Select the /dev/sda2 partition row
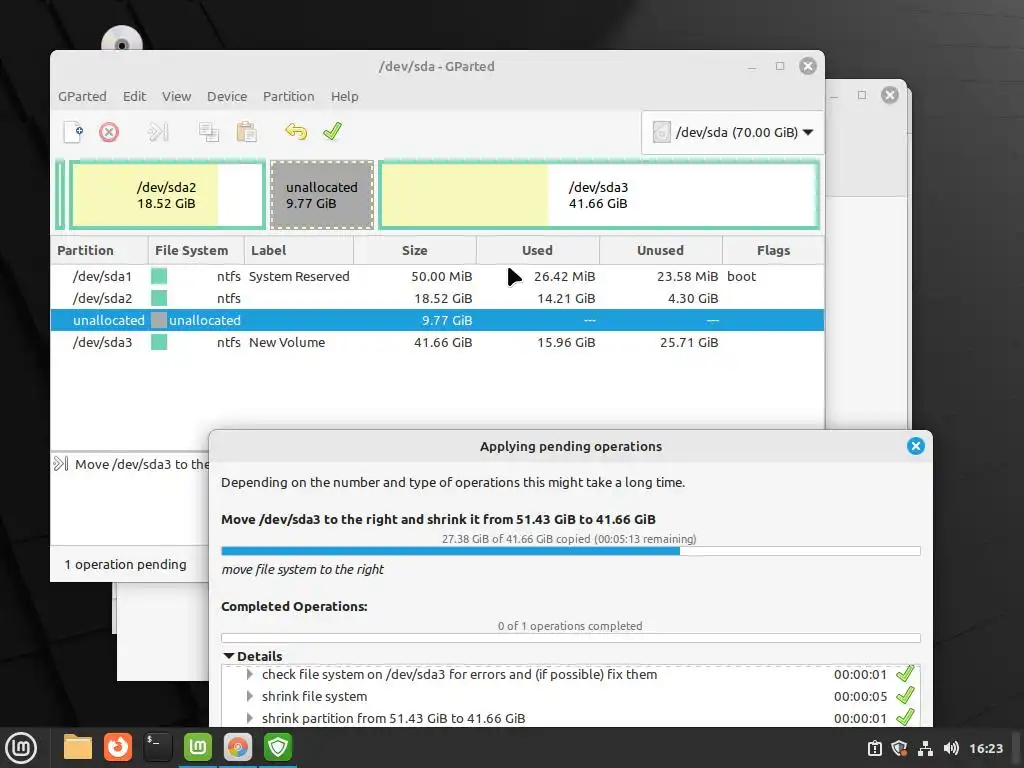 coord(438,298)
